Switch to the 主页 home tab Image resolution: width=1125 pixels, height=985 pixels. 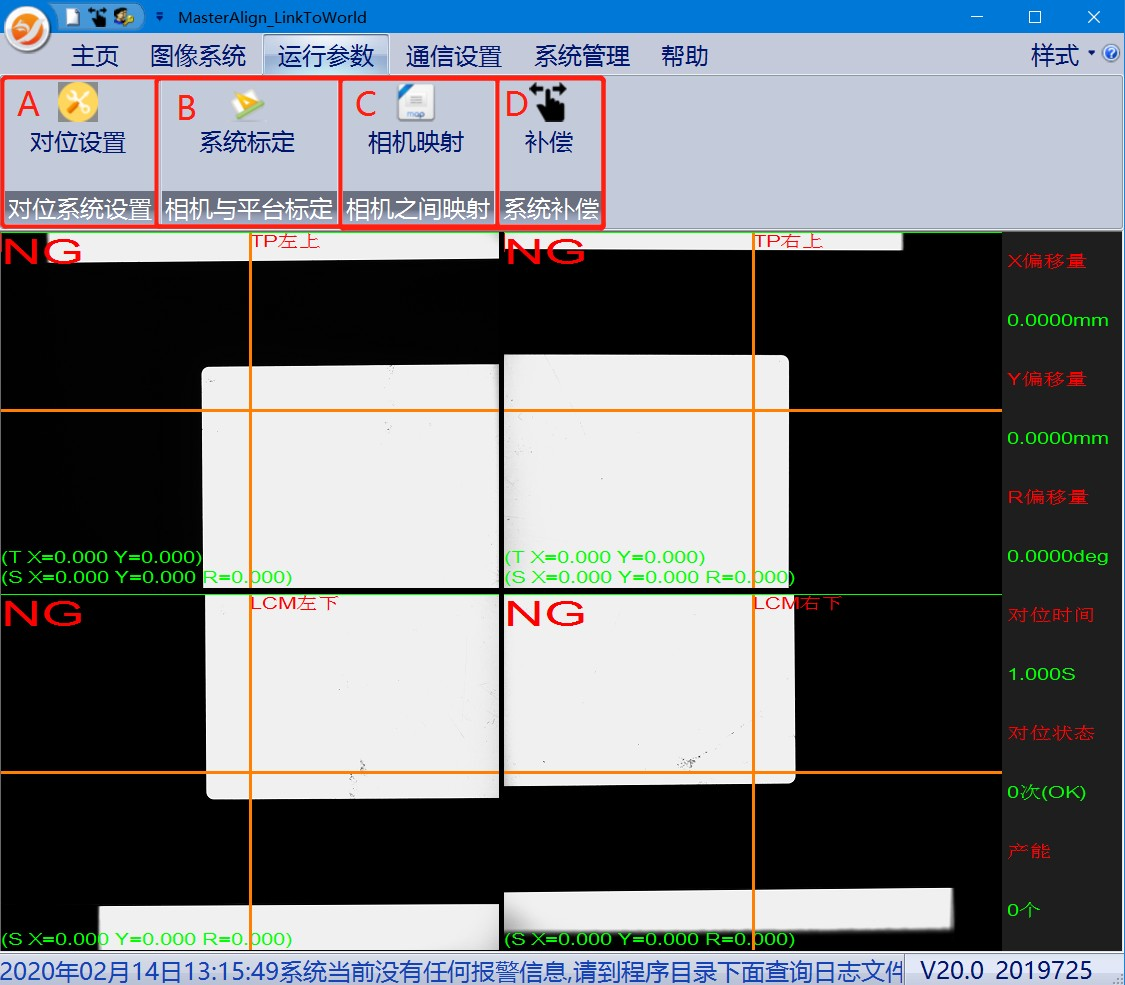95,56
